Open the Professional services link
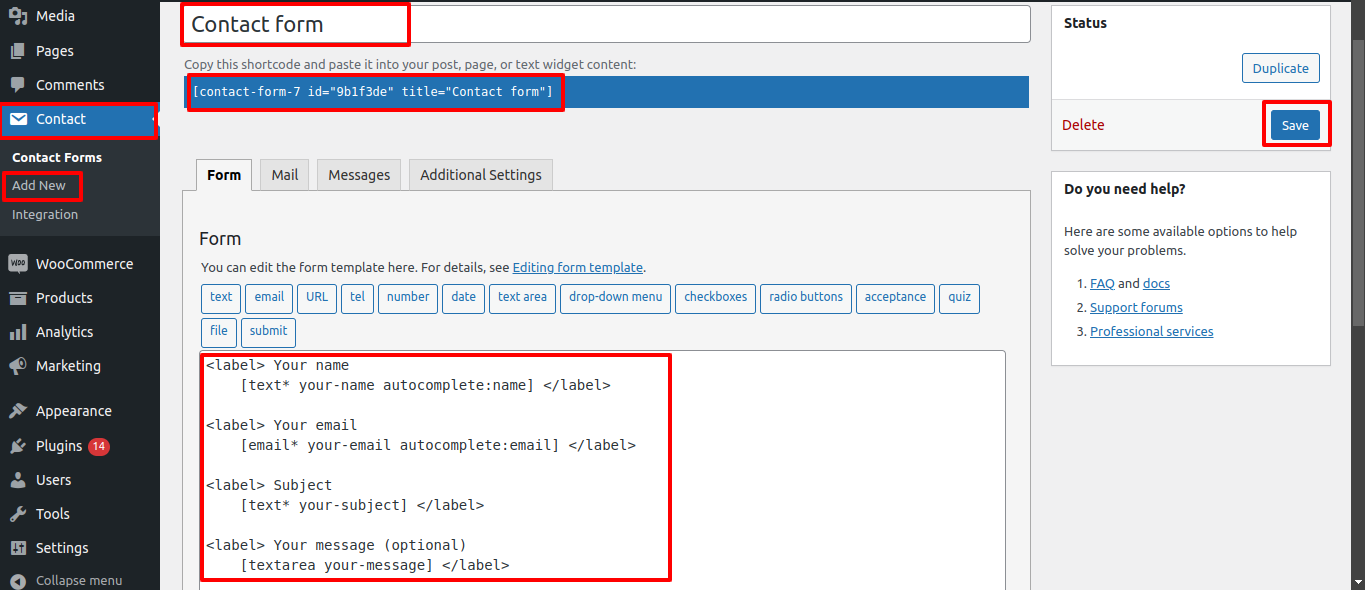This screenshot has height=590, width=1365. coord(1152,331)
